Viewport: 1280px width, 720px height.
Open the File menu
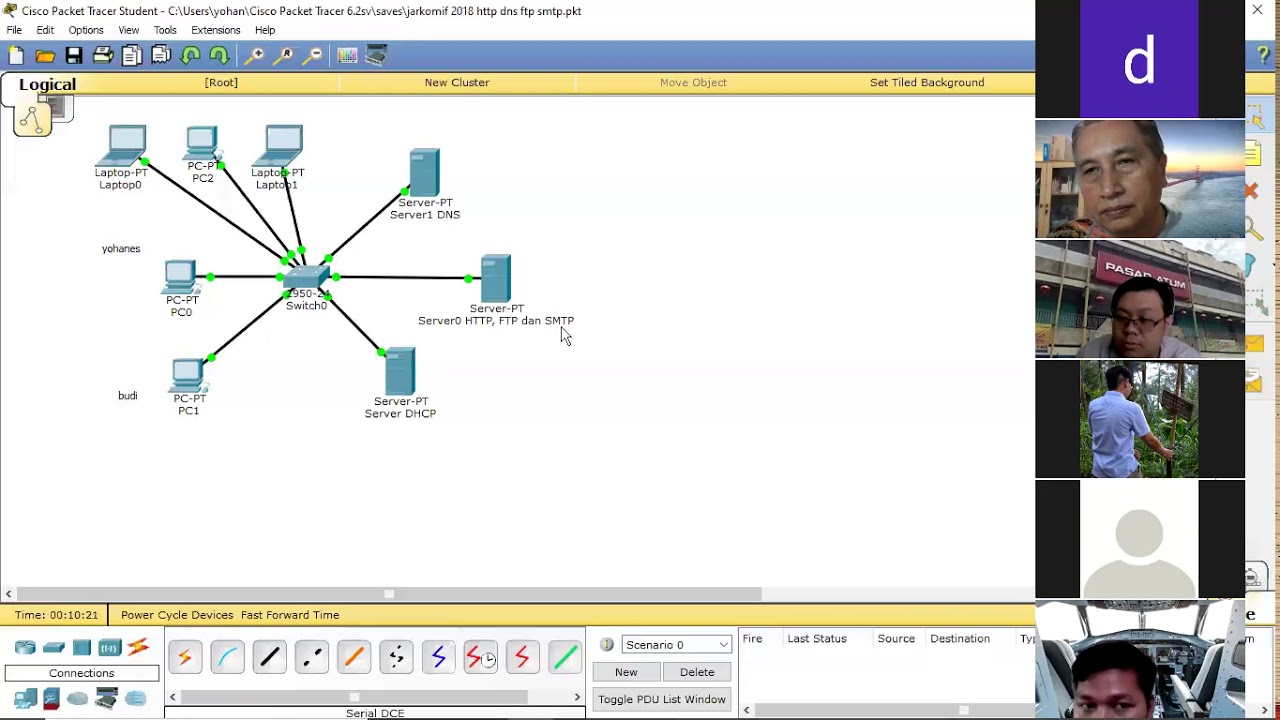tap(15, 30)
